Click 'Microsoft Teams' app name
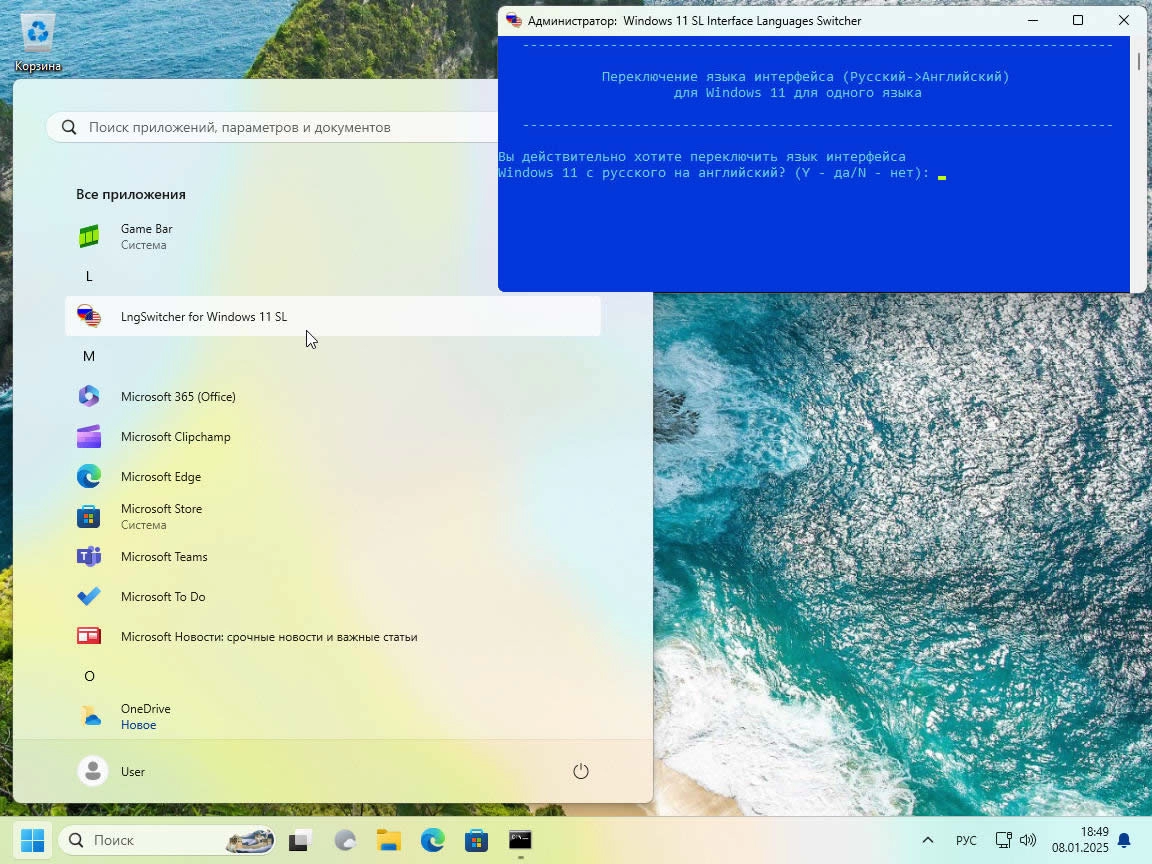Image resolution: width=1152 pixels, height=864 pixels. click(164, 557)
